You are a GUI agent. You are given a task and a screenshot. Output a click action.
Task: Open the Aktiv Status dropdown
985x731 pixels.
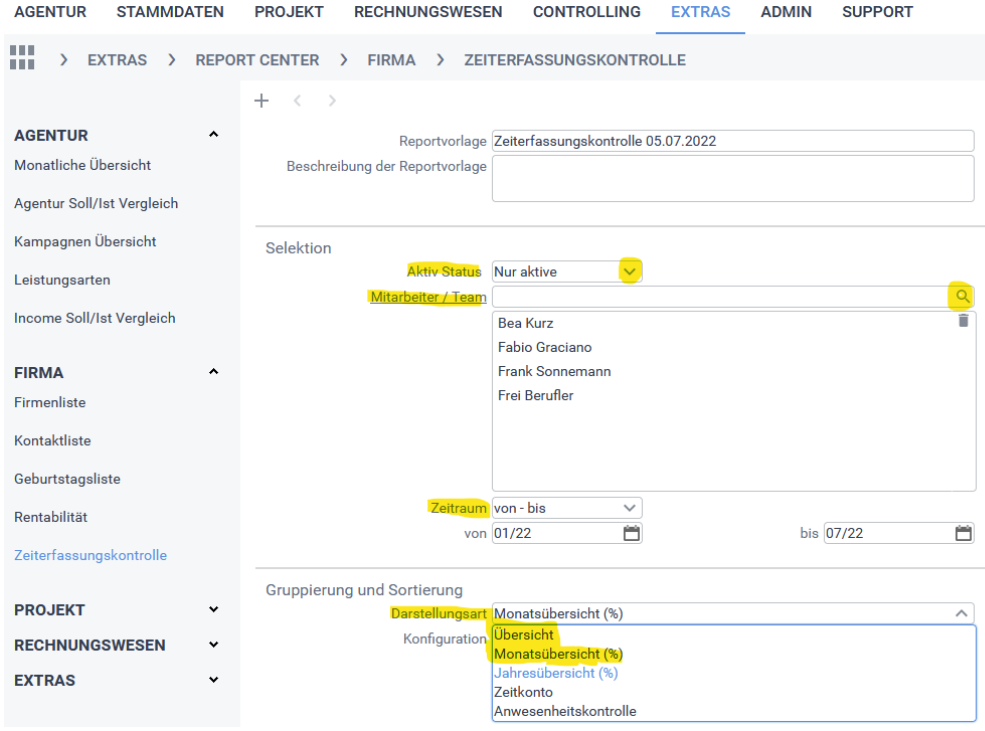[x=629, y=271]
